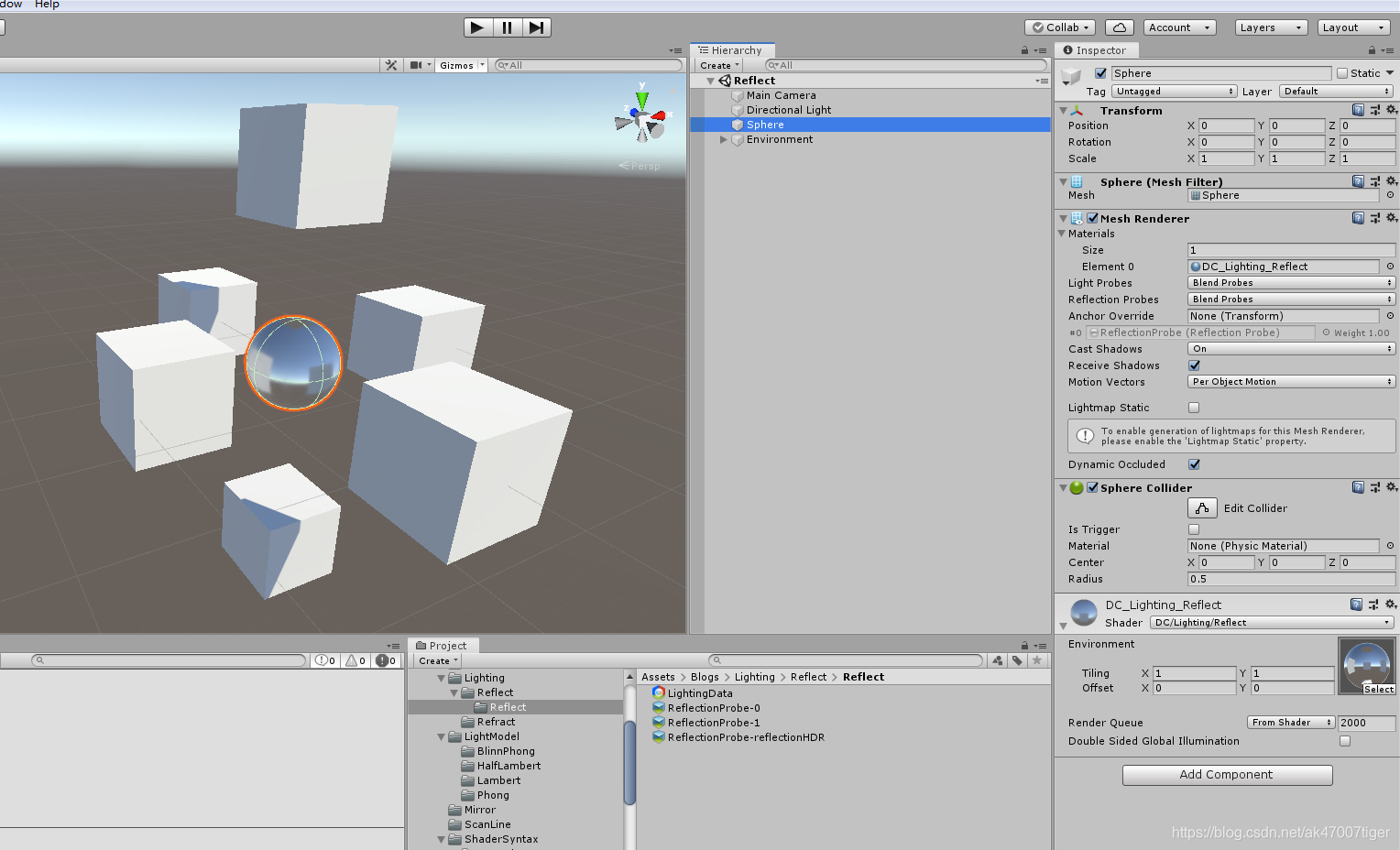Toggle the Static checkbox for Sphere
The image size is (1400, 850).
1343,72
